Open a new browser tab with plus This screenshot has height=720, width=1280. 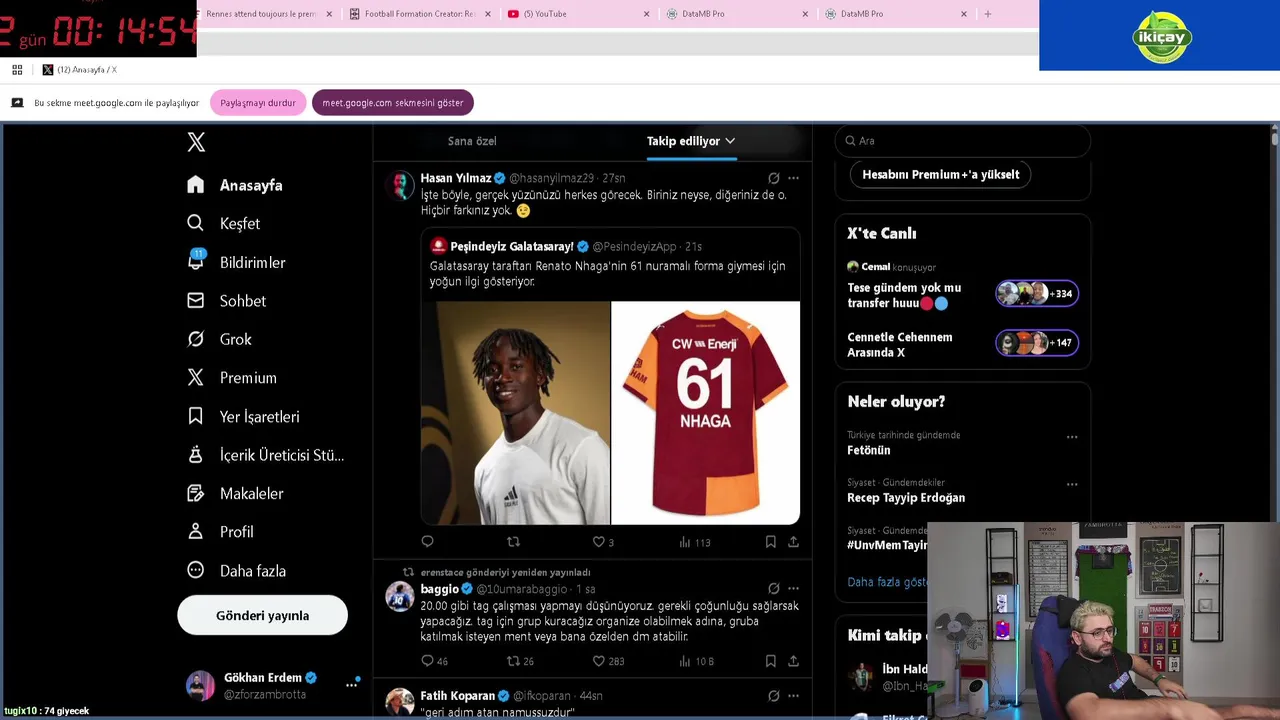(x=987, y=14)
